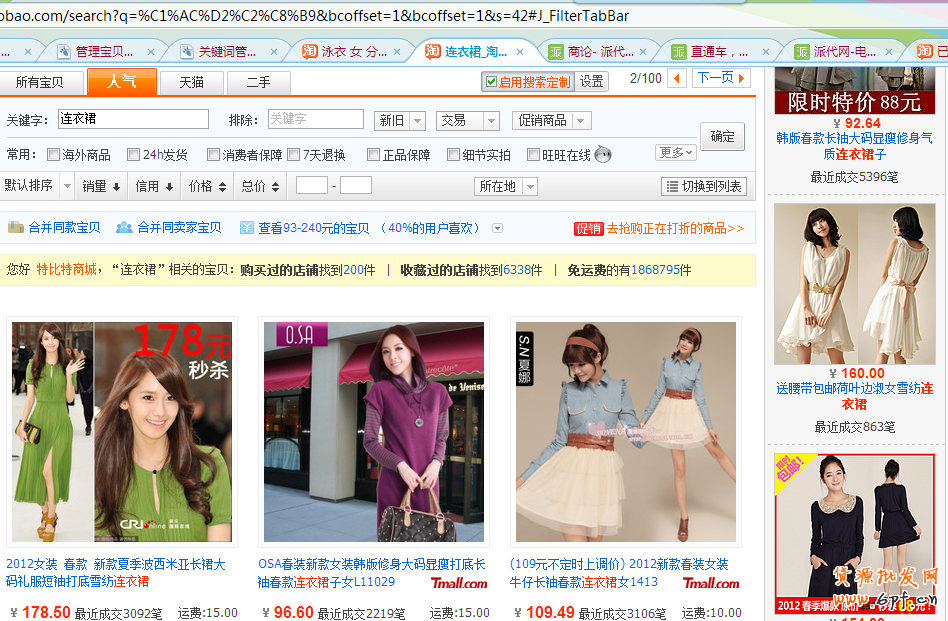Open the green dress 178元 product image

point(122,432)
